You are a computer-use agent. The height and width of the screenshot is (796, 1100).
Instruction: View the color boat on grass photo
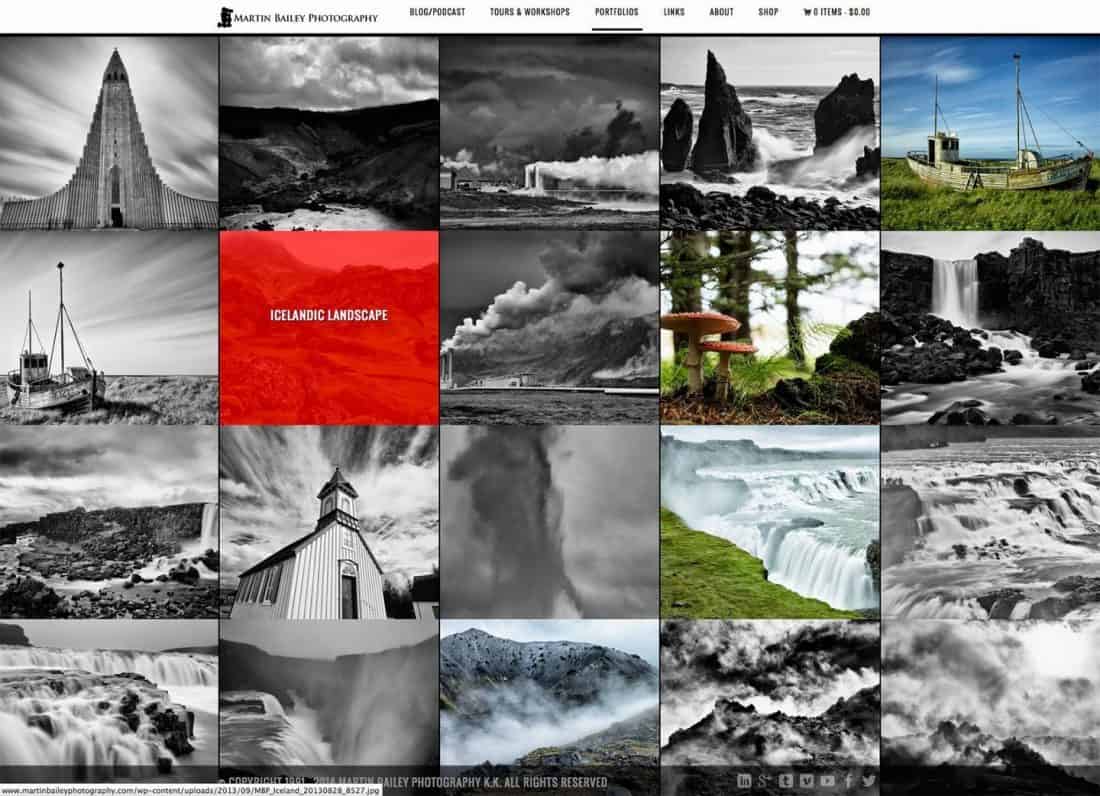990,133
